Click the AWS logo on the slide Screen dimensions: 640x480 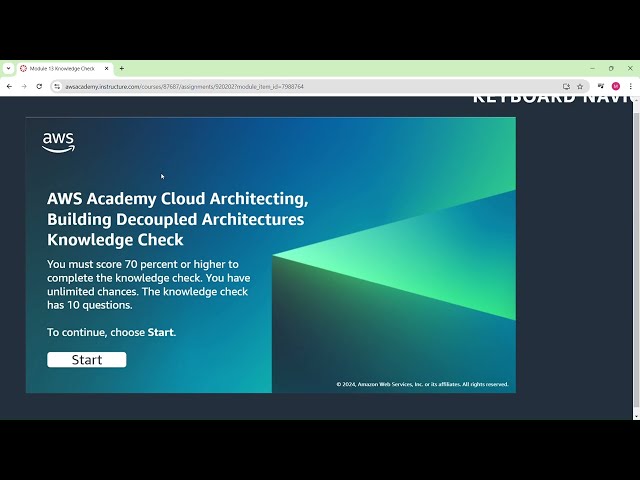pyautogui.click(x=59, y=142)
